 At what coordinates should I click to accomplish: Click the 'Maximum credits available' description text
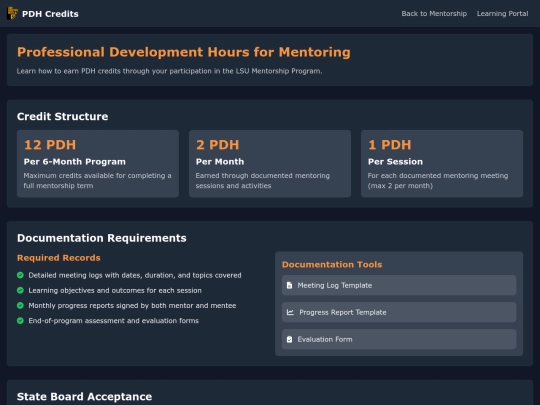pos(97,180)
